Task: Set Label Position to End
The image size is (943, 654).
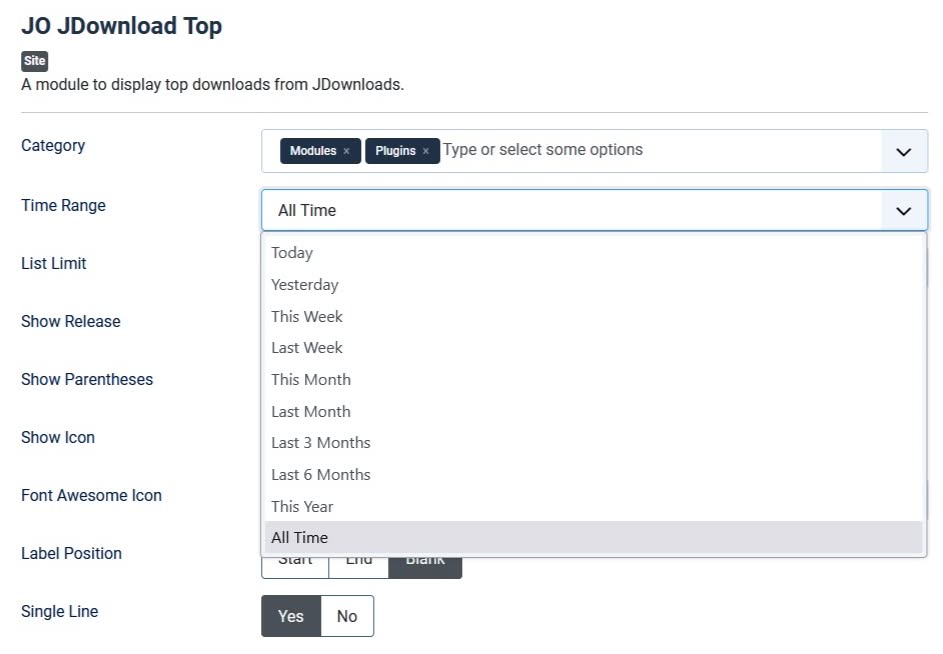Action: click(x=359, y=559)
